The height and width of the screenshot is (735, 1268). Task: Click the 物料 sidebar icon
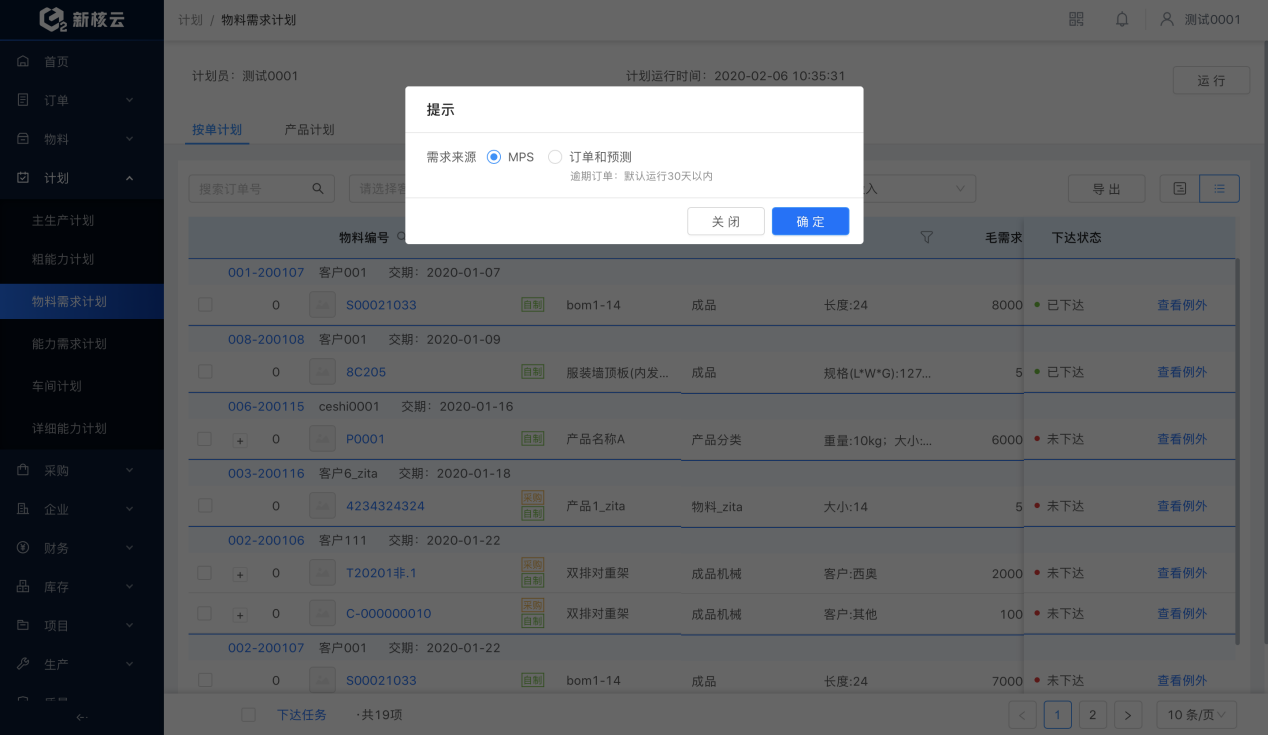point(23,139)
